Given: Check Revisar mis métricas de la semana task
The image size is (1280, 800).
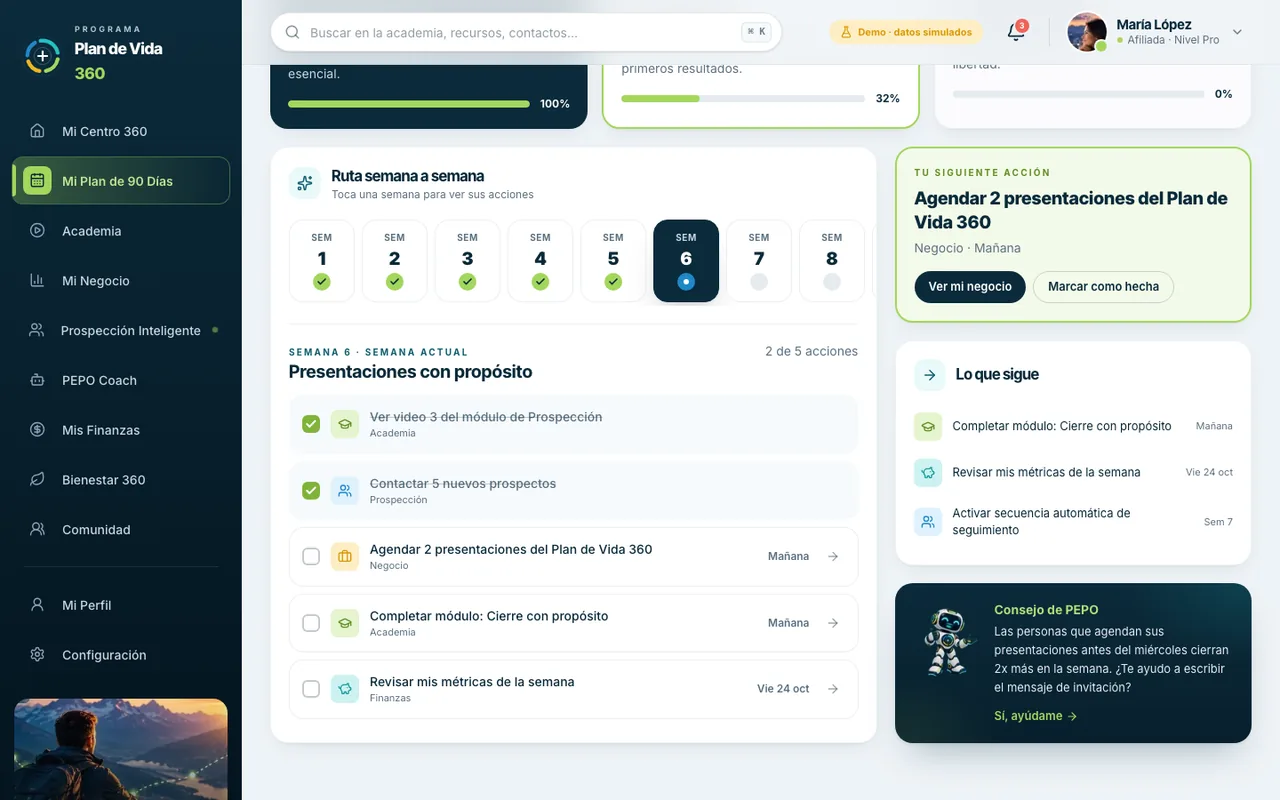Looking at the screenshot, I should click(x=311, y=689).
